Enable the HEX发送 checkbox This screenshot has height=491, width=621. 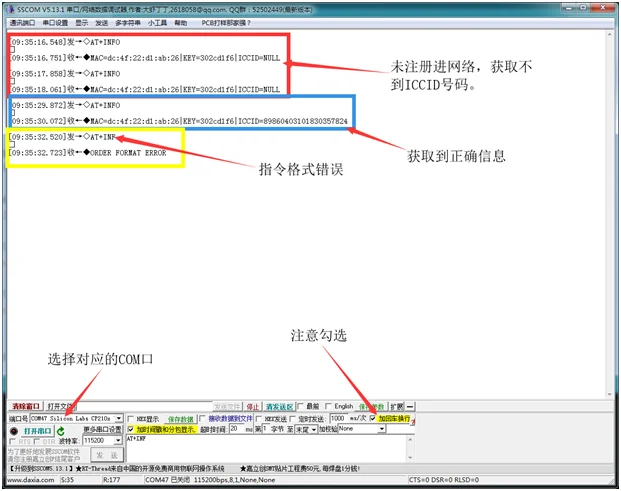pyautogui.click(x=259, y=419)
